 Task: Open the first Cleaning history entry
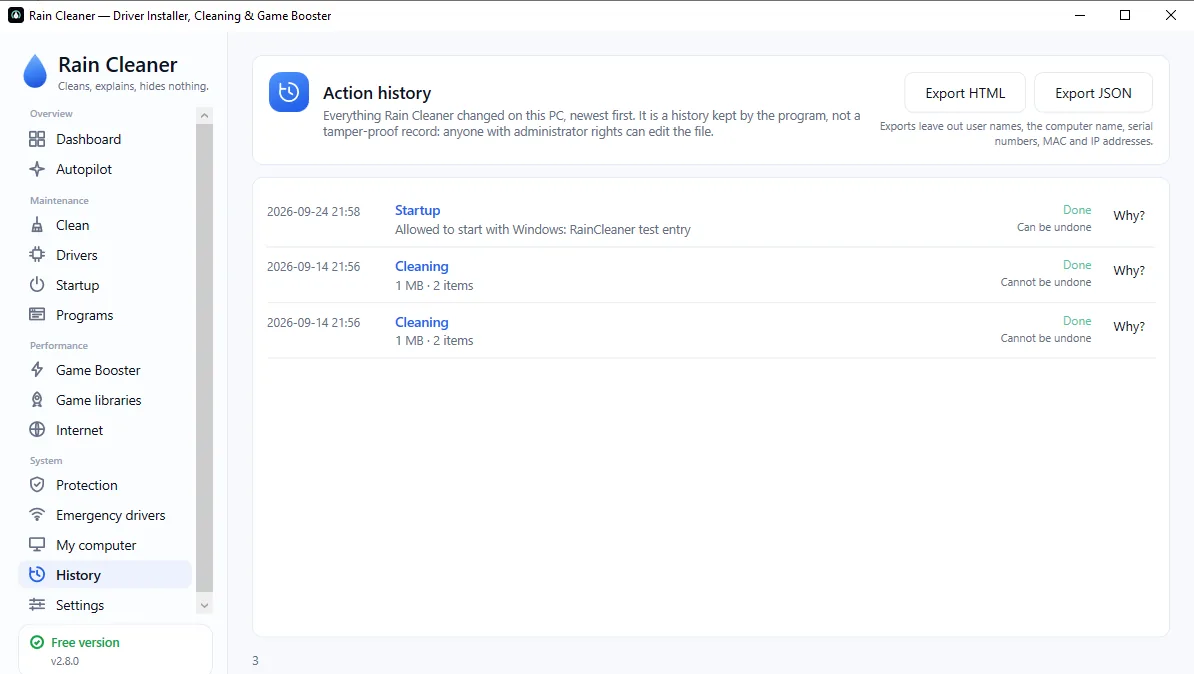pos(421,267)
